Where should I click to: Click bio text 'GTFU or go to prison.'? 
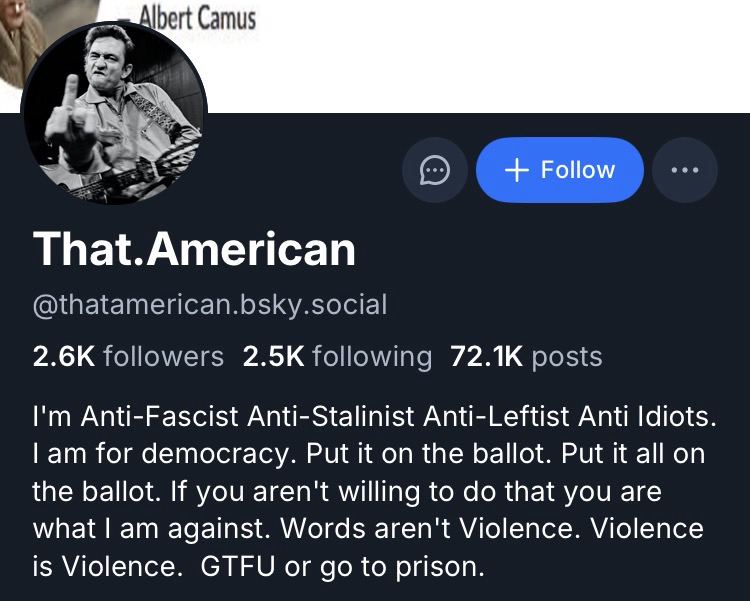pyautogui.click(x=343, y=569)
